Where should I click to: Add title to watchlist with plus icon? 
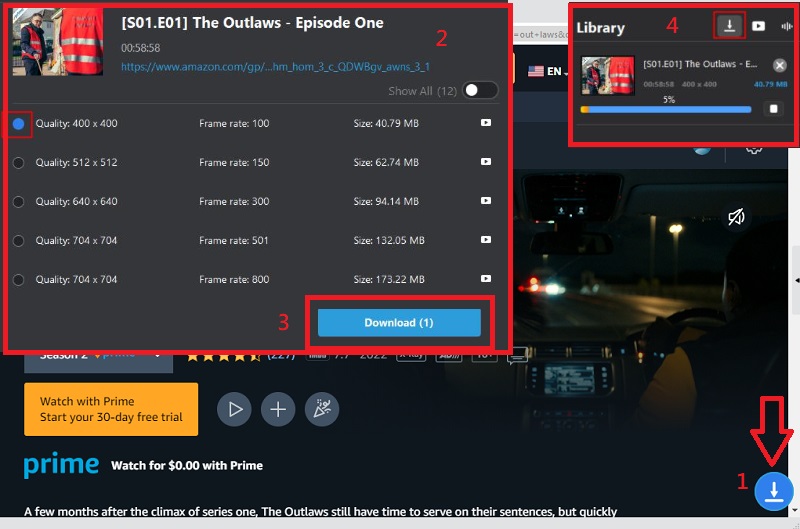click(x=278, y=409)
